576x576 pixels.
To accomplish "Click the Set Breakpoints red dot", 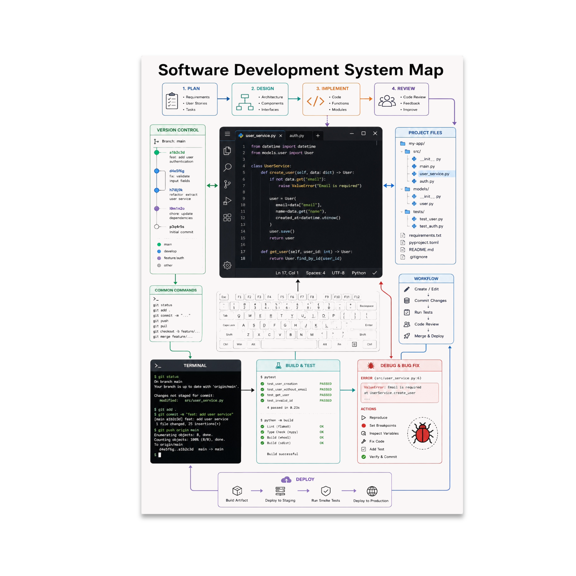I will (x=363, y=425).
